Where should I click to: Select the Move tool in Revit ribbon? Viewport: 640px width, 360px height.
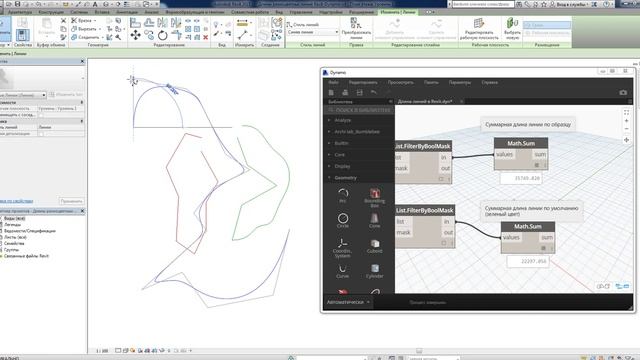(x=135, y=36)
